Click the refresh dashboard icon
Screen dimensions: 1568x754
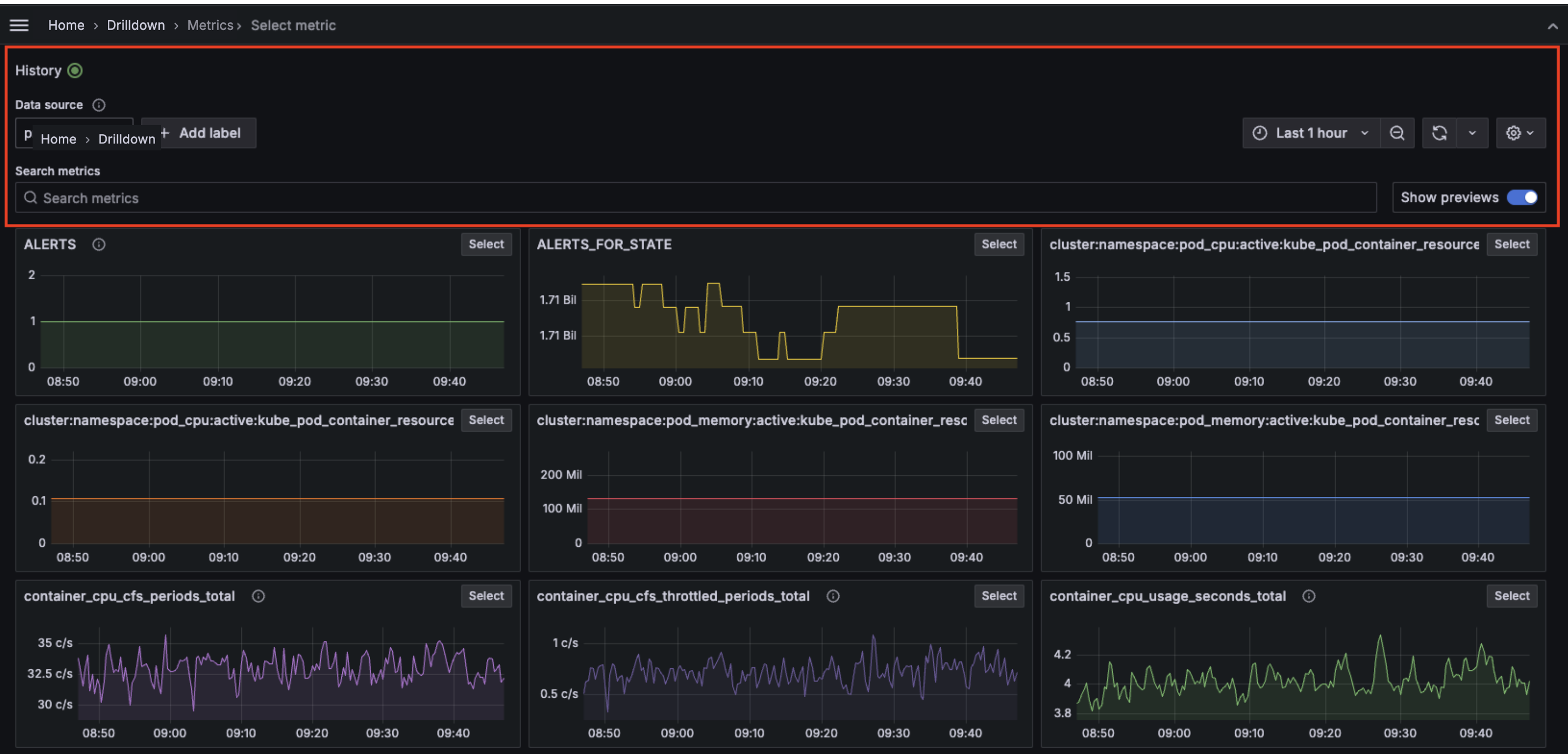point(1439,133)
